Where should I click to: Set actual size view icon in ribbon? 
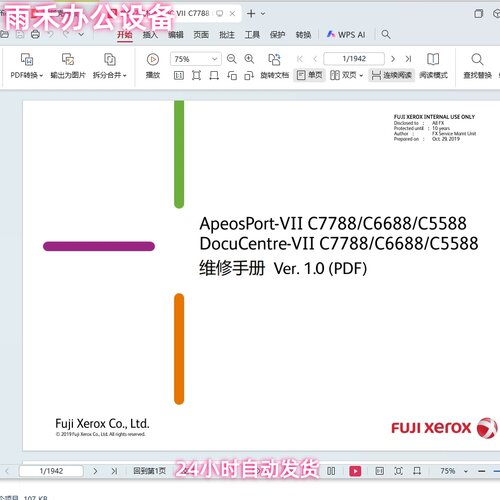179,76
